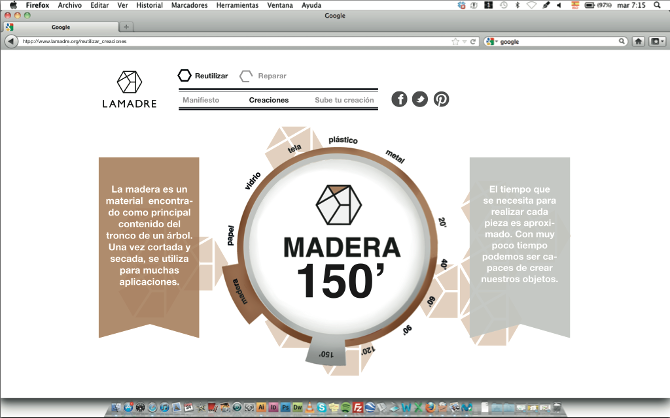Click the central hexagon icon above MADERA
The width and height of the screenshot is (670, 418).
coord(338,205)
